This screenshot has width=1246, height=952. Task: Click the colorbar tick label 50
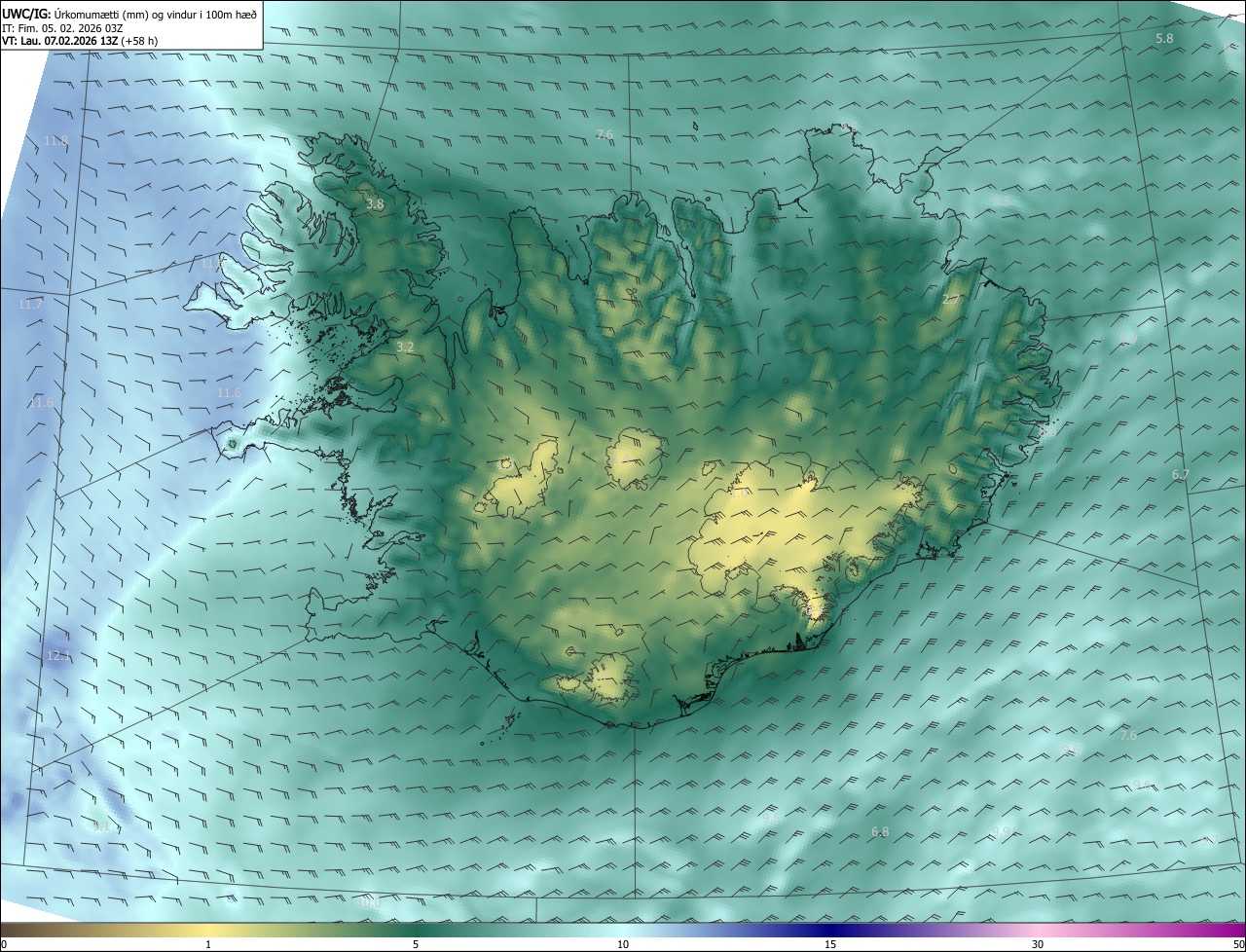1238,944
